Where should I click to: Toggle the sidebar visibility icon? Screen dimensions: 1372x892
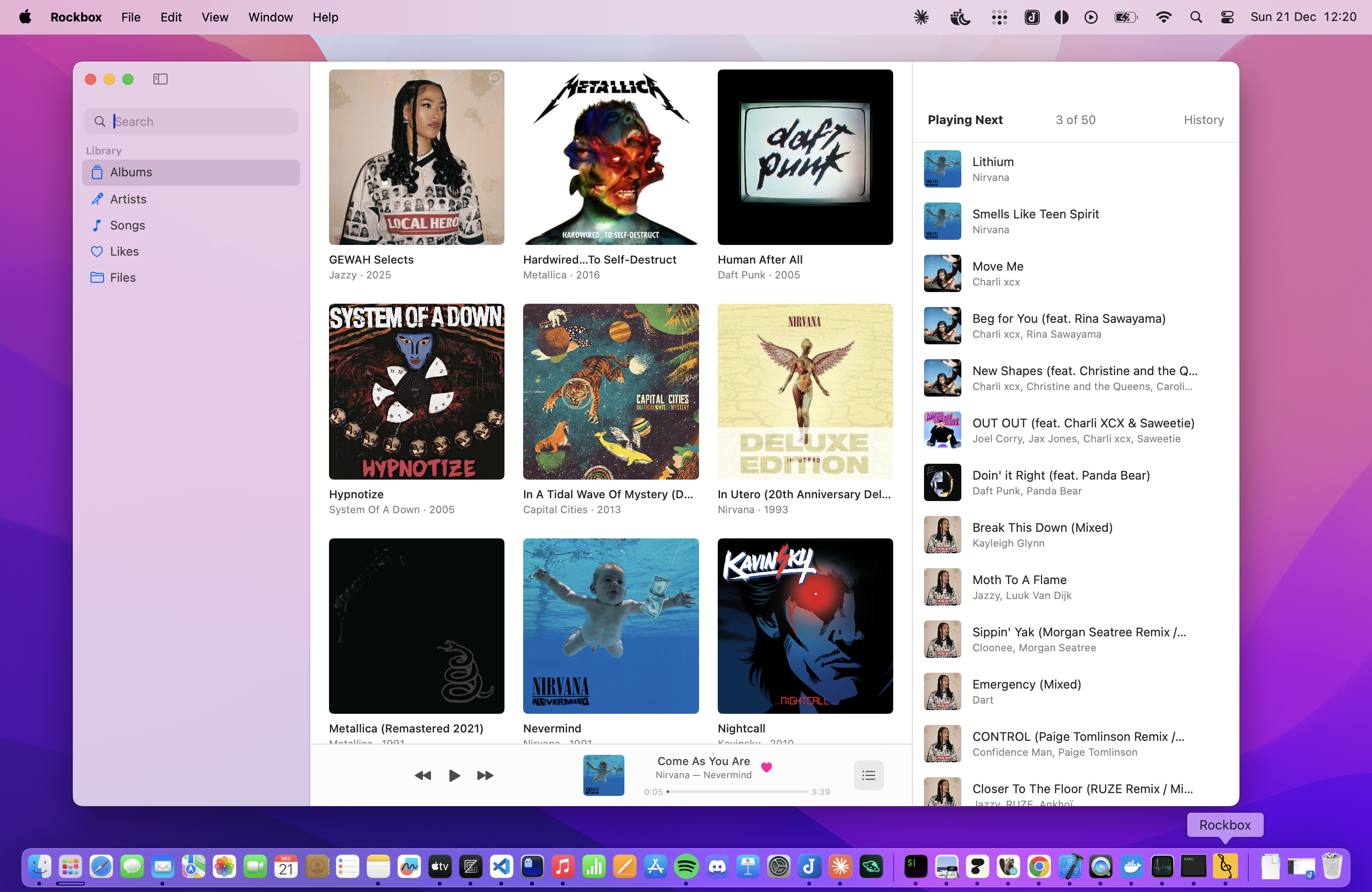160,79
